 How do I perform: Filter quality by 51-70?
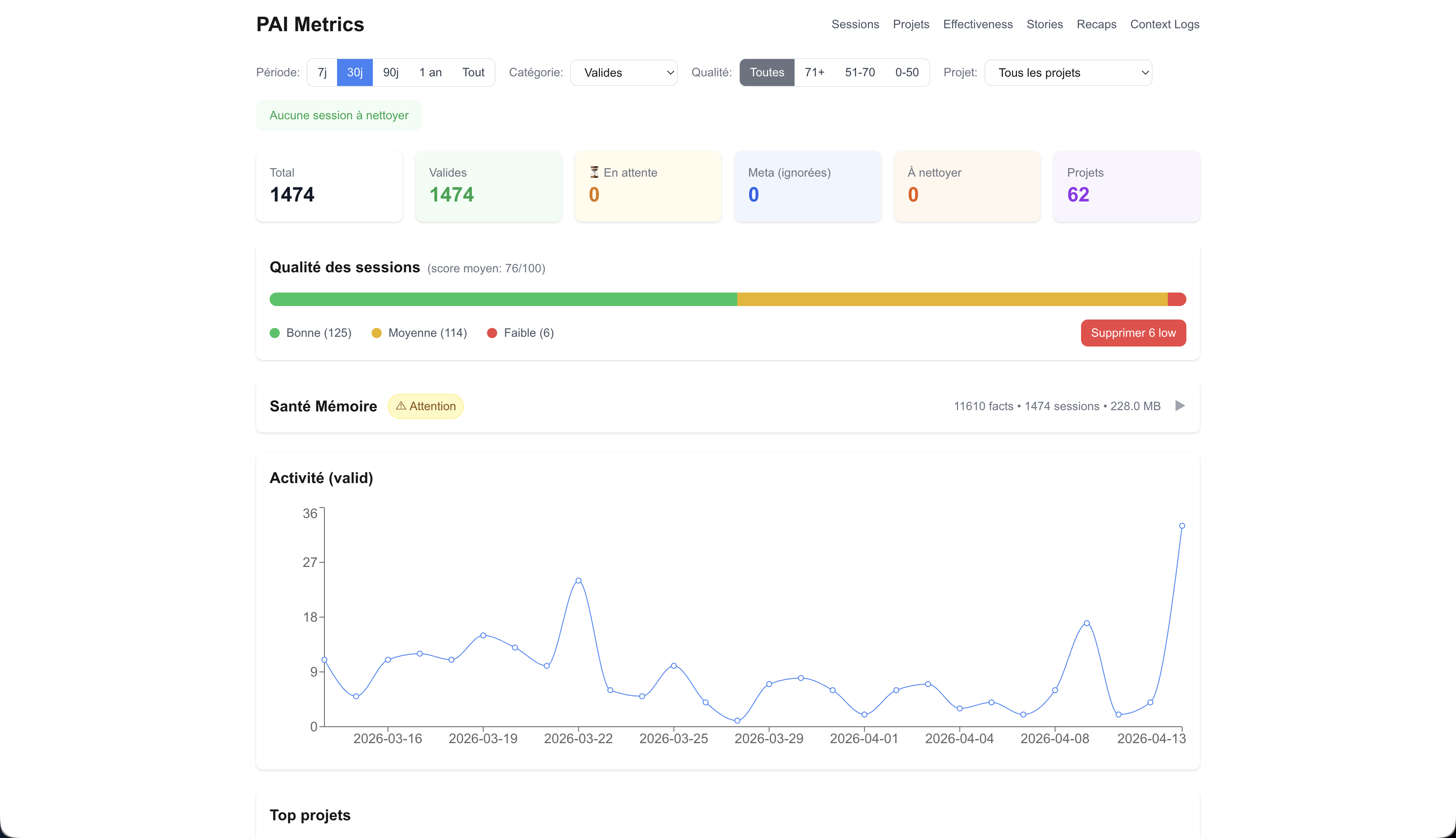[860, 73]
